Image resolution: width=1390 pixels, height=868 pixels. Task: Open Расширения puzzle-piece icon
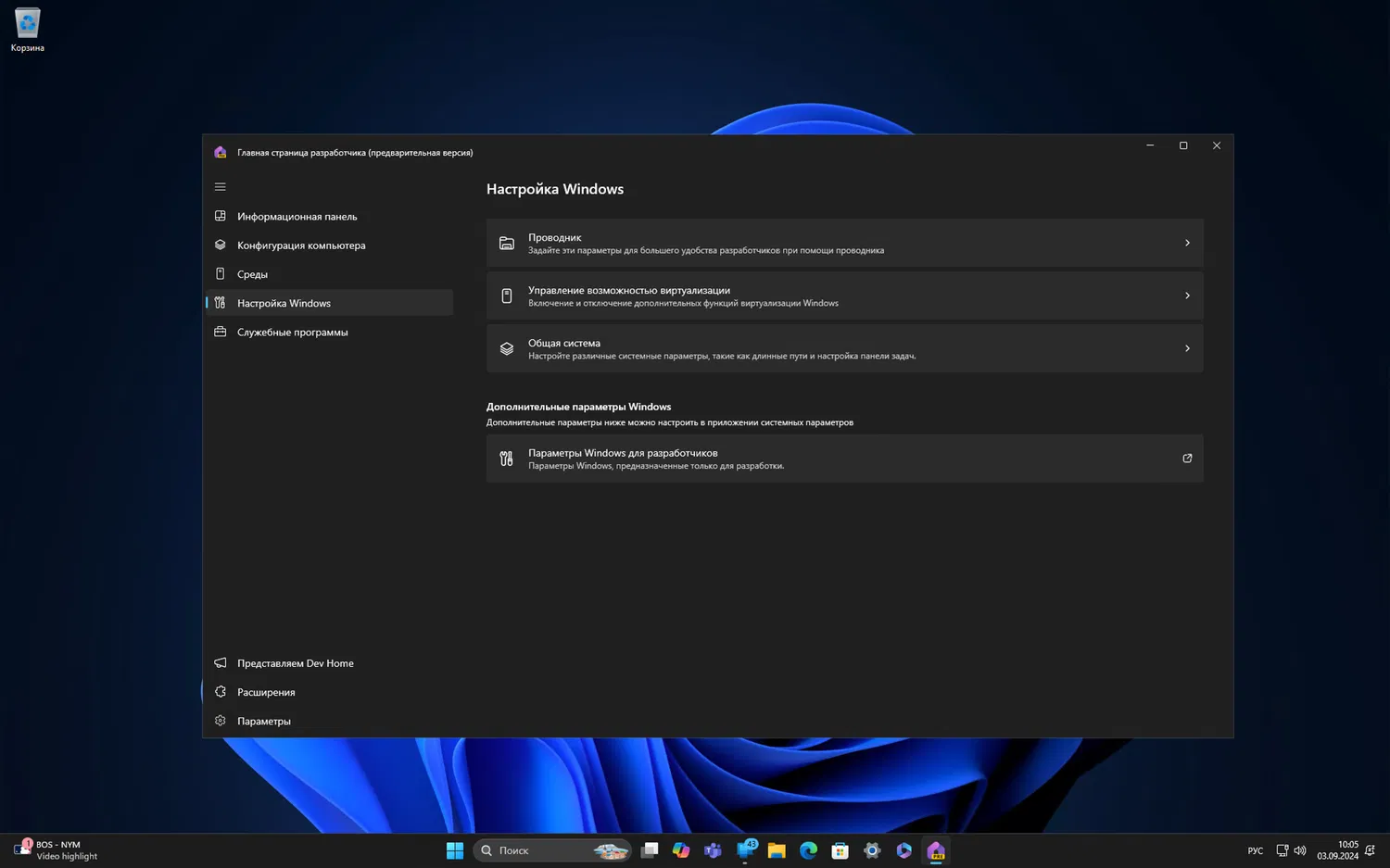click(x=221, y=692)
